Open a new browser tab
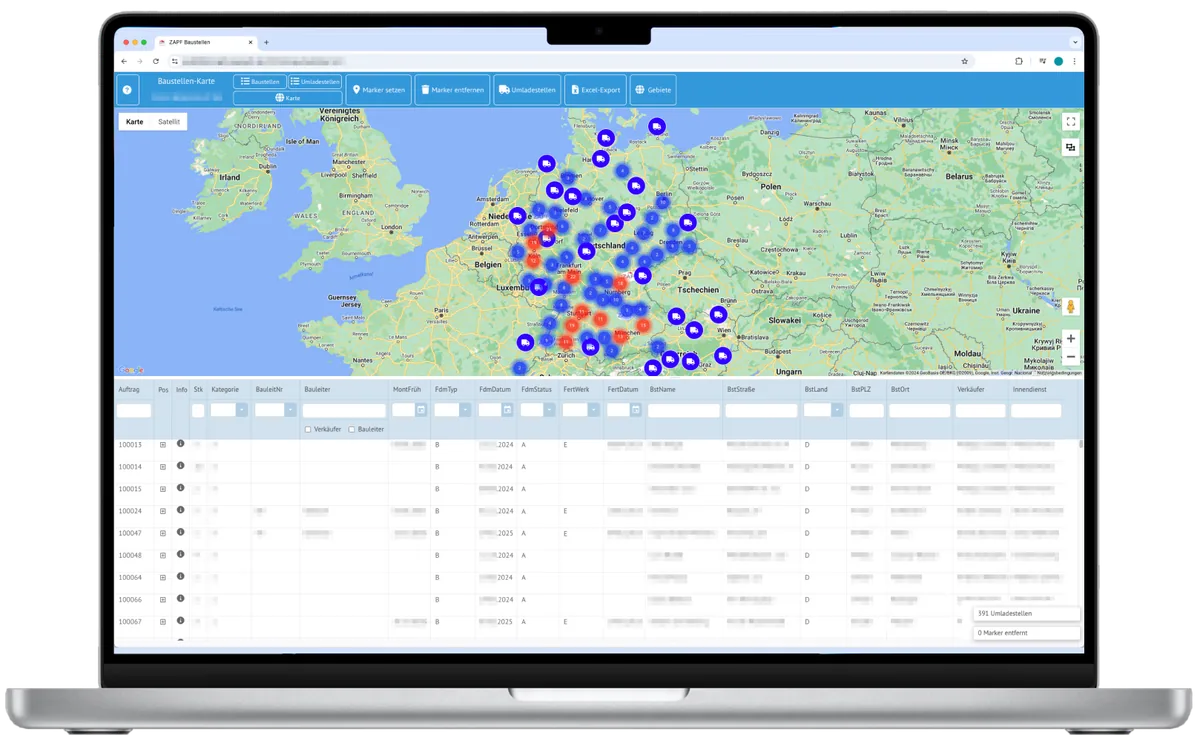 (266, 42)
